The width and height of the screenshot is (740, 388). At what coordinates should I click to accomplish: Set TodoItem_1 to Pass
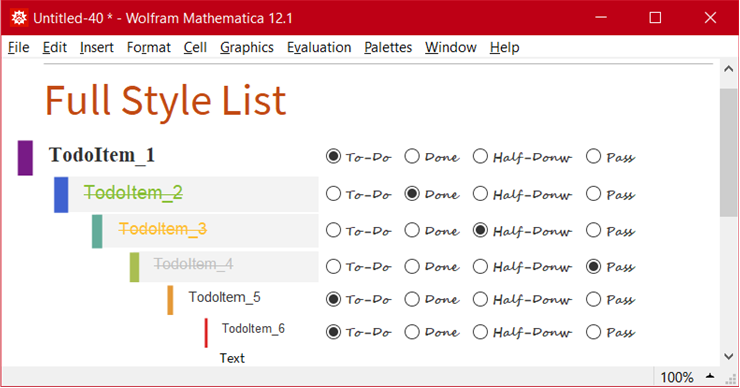593,156
